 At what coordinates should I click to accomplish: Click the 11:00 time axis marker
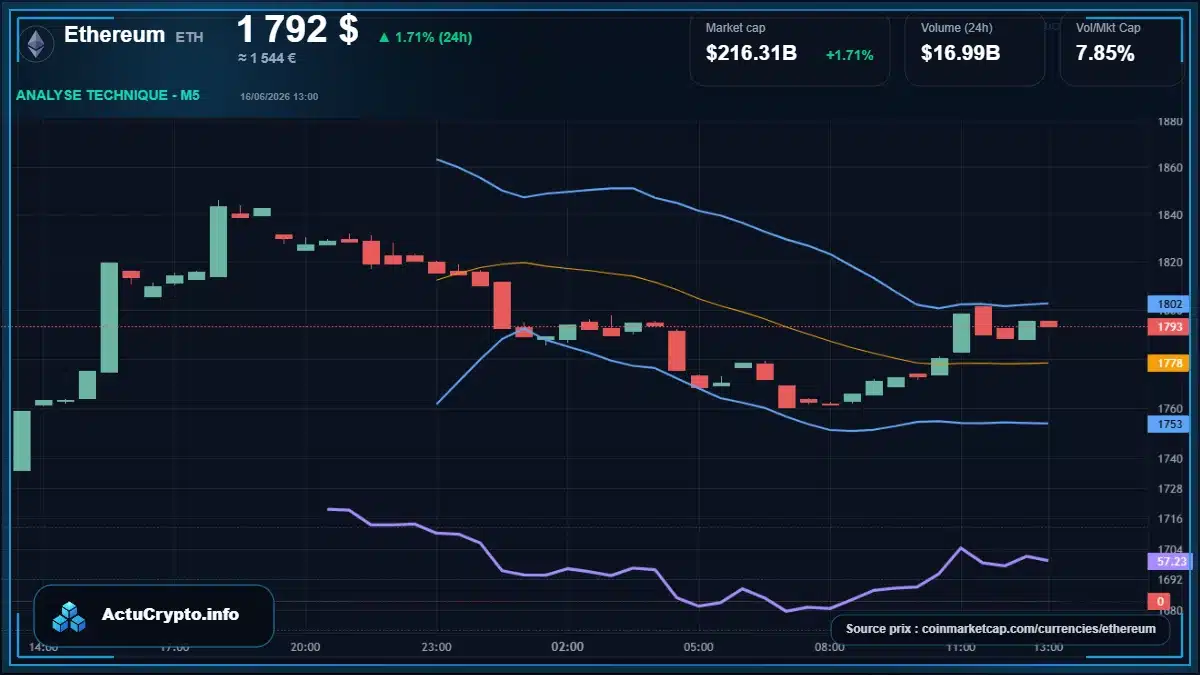pyautogui.click(x=960, y=647)
